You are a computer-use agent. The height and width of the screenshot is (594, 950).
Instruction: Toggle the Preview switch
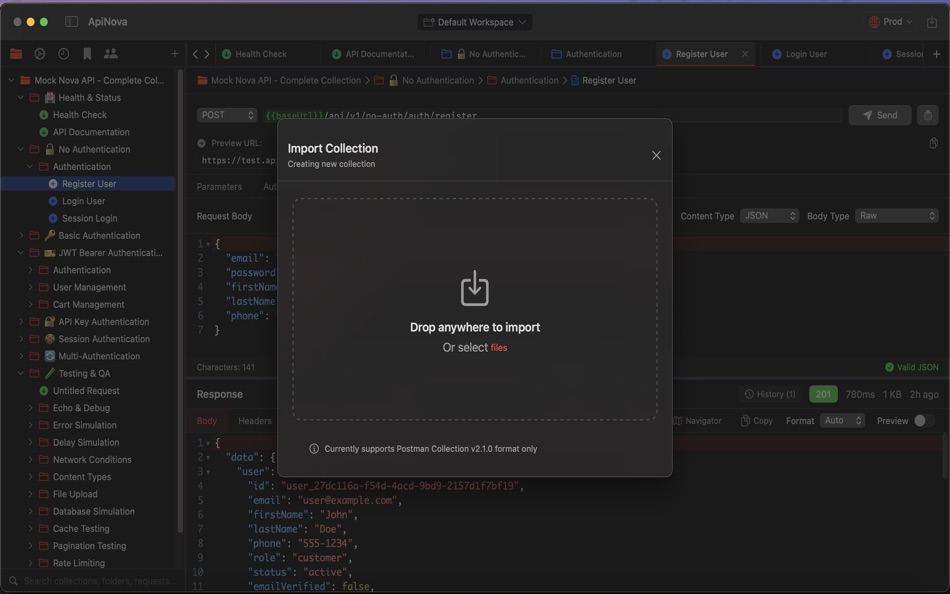coord(923,421)
